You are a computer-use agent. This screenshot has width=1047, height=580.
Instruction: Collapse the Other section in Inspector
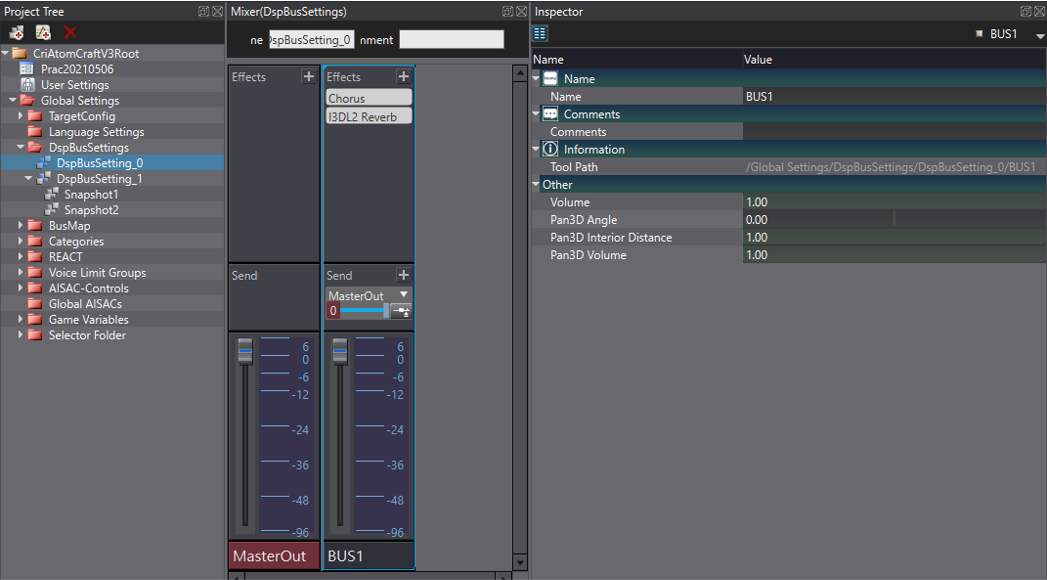(x=537, y=184)
